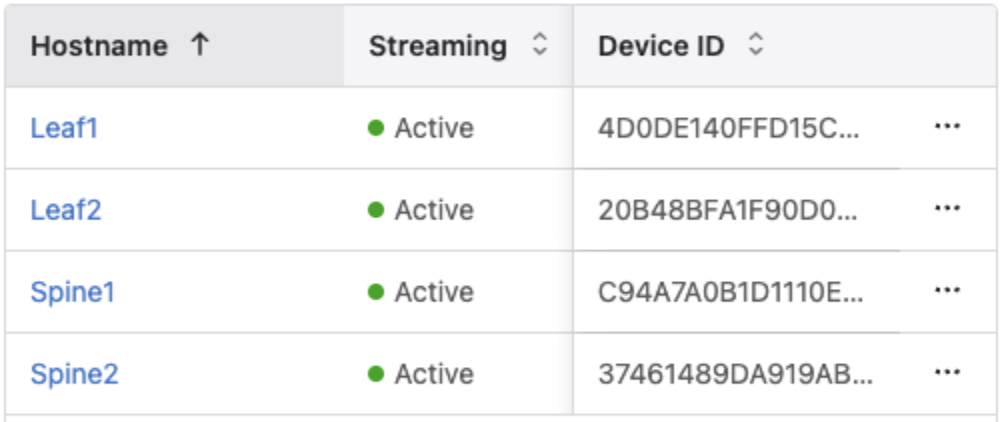Select Device ID starting with 37461489

pos(735,374)
